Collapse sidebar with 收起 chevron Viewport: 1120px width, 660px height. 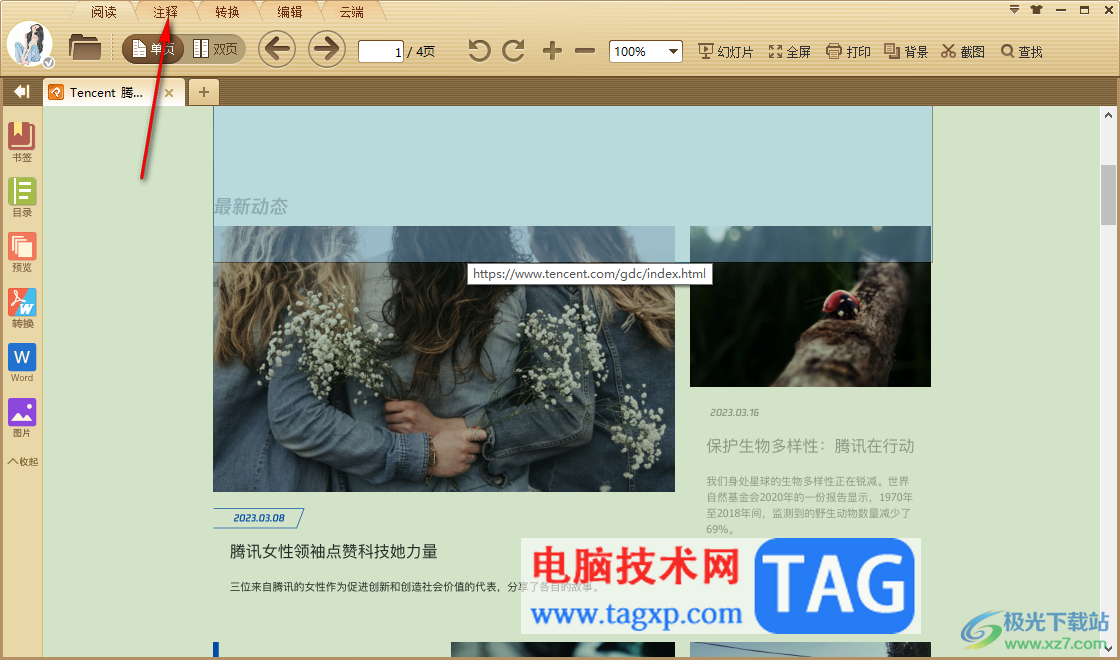[23, 461]
